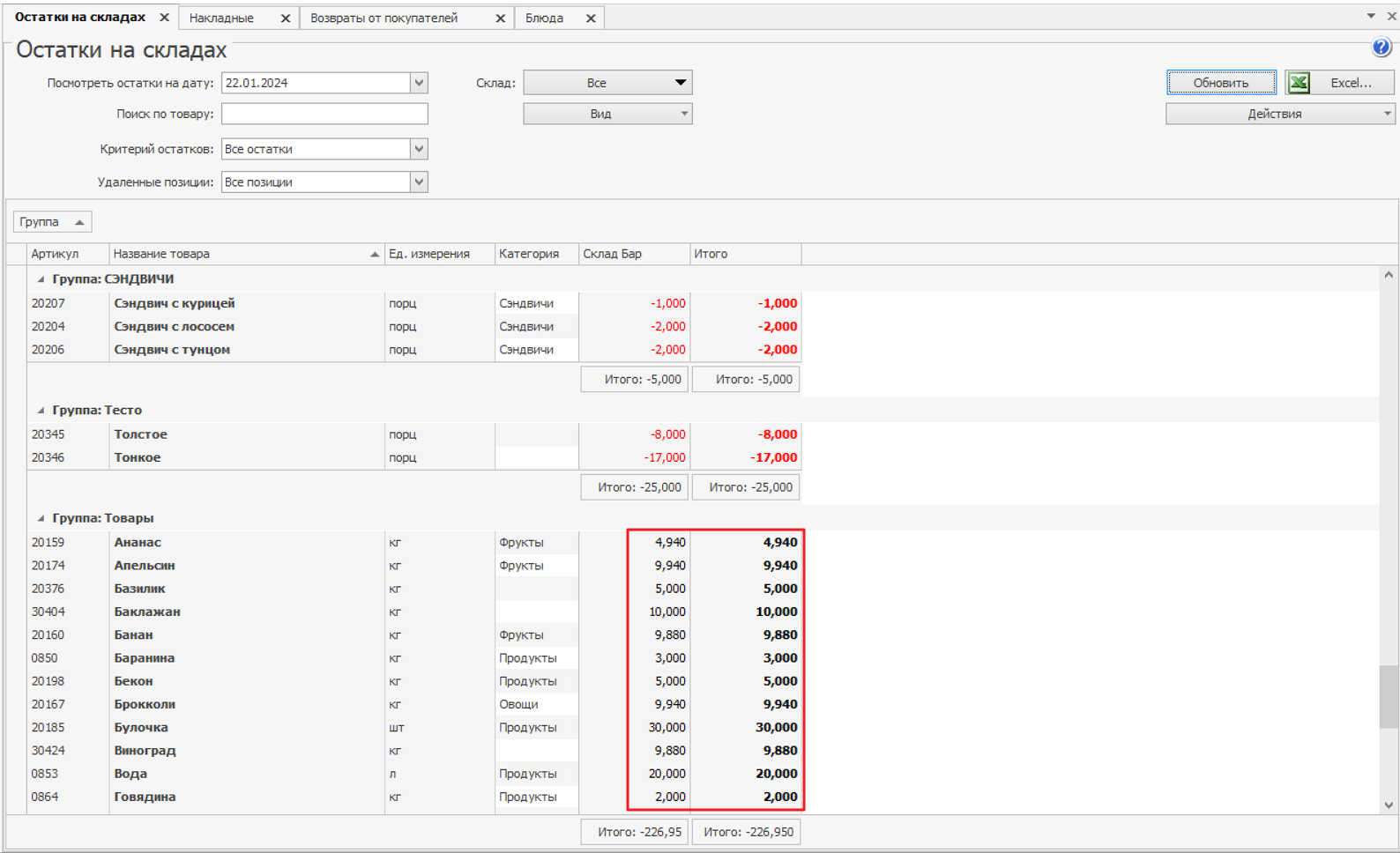Collapse the СЭНДВИЧИ group
The image size is (1400, 853).
(41, 279)
